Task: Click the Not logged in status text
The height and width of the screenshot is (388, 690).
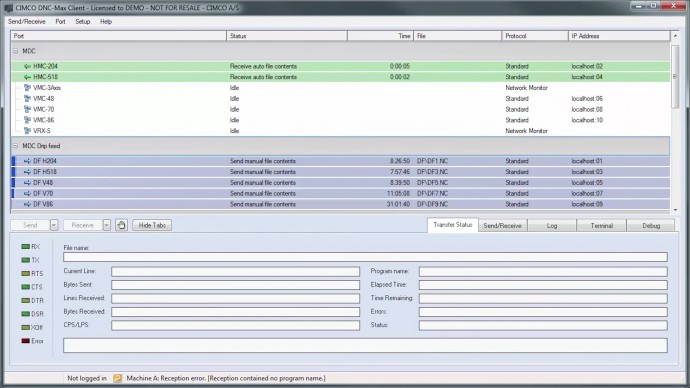Action: [x=87, y=378]
